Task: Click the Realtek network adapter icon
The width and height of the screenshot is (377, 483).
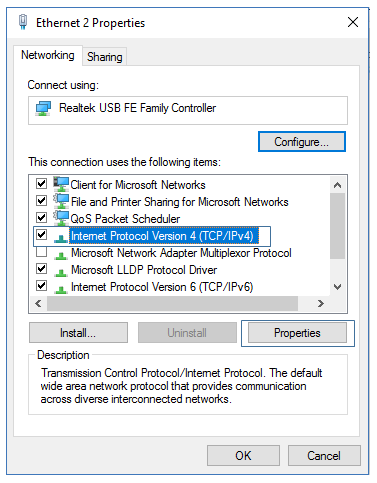Action: 43,109
